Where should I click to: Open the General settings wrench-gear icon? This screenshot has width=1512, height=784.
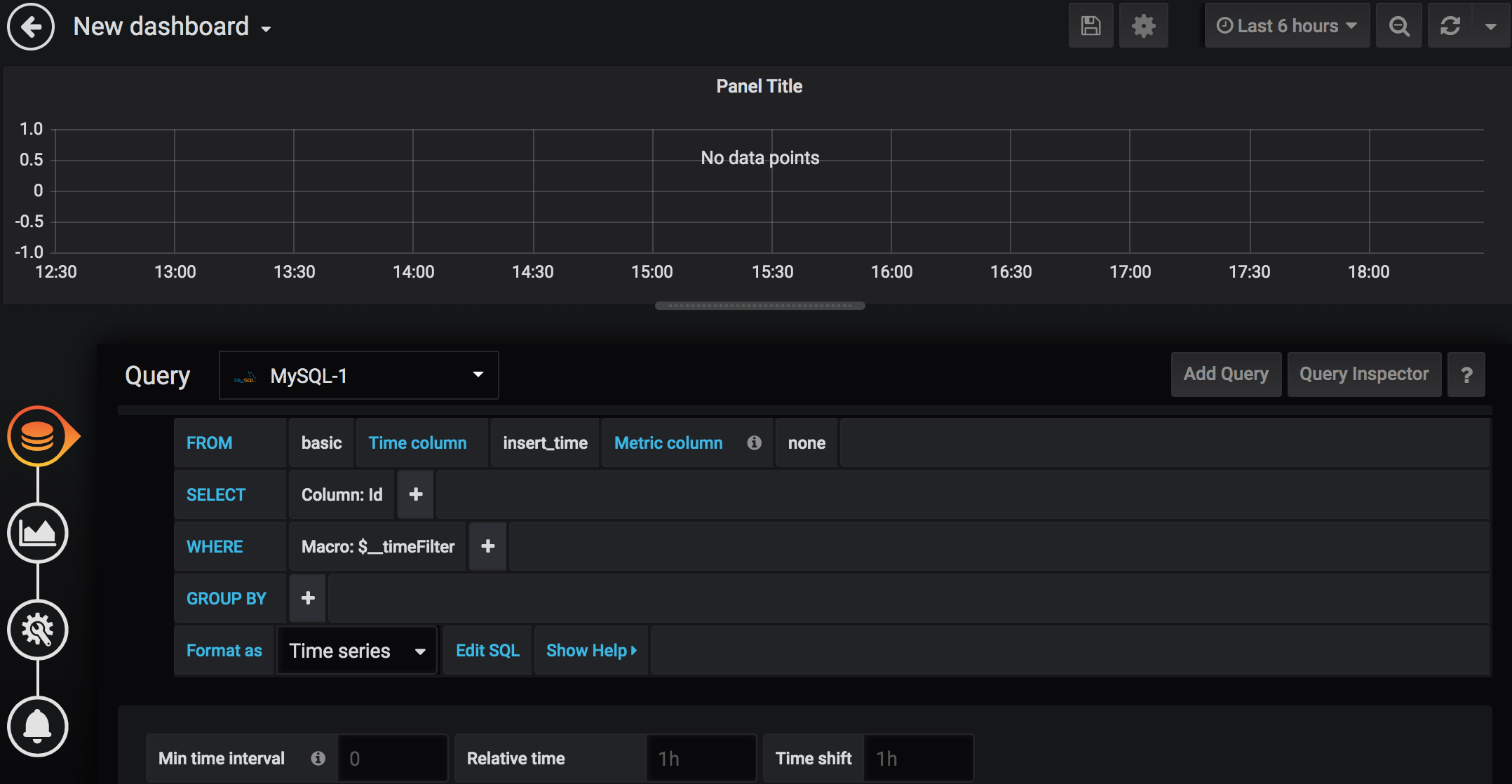tap(38, 630)
